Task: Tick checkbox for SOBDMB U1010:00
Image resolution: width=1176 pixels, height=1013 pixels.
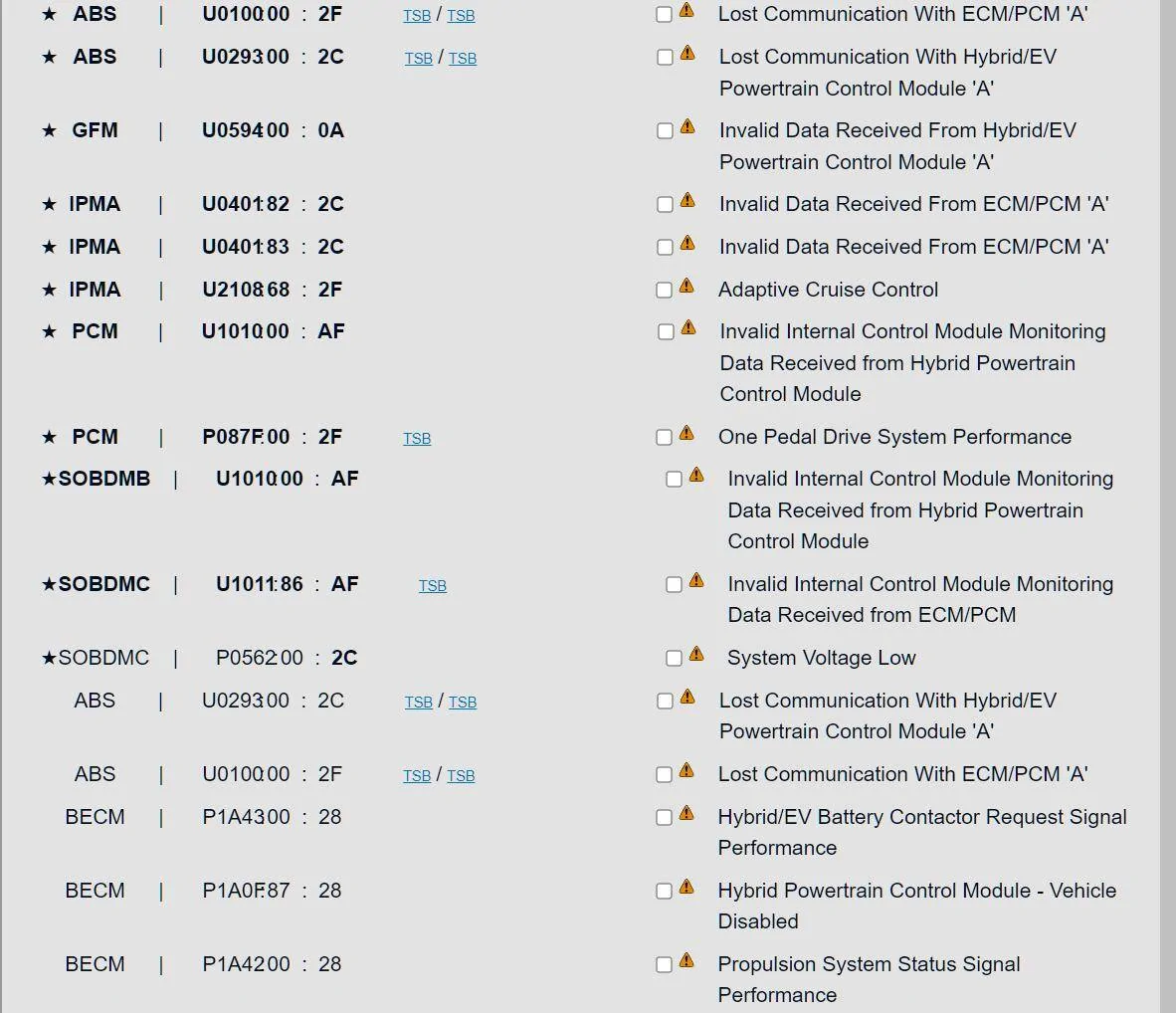Action: click(x=674, y=480)
